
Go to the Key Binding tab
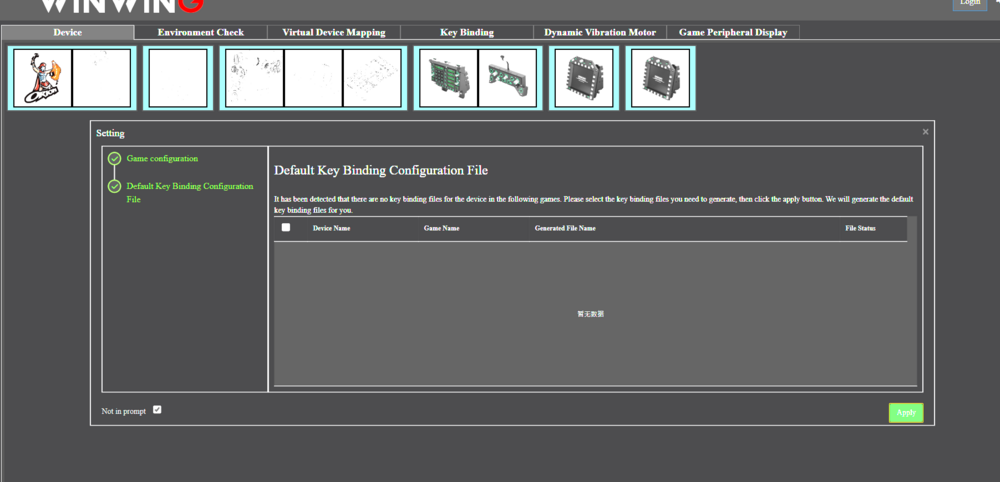pos(467,33)
